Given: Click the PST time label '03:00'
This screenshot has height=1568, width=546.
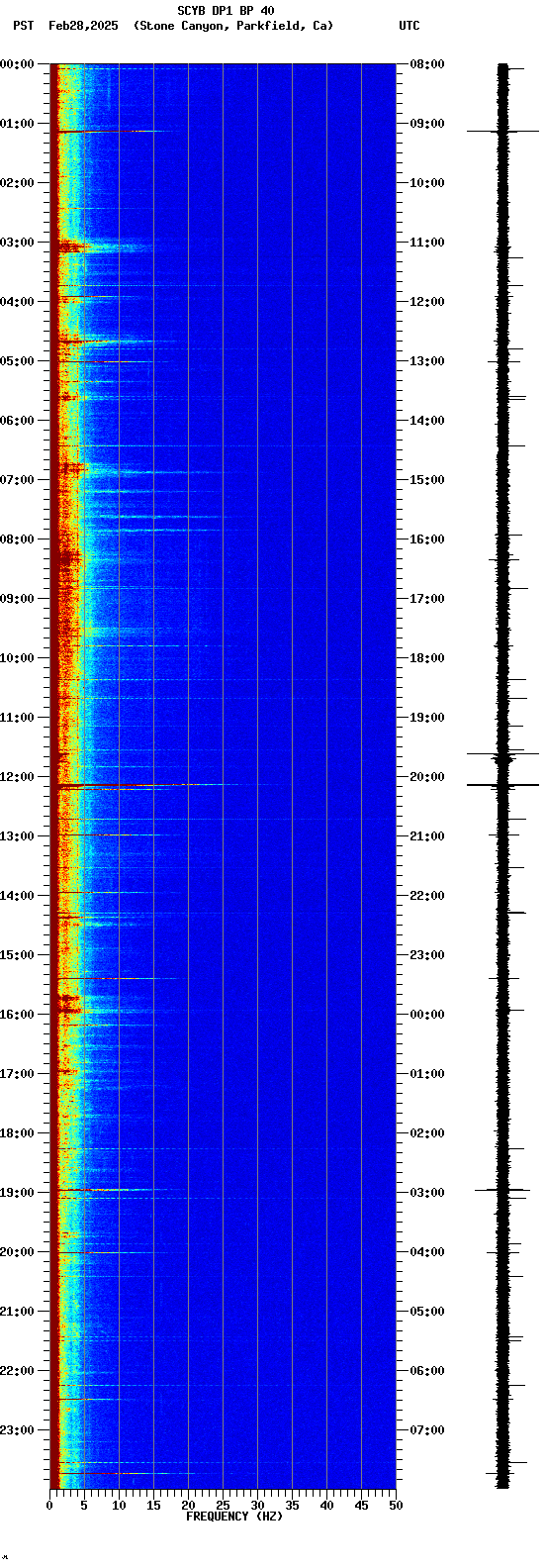Looking at the screenshot, I should click(17, 243).
